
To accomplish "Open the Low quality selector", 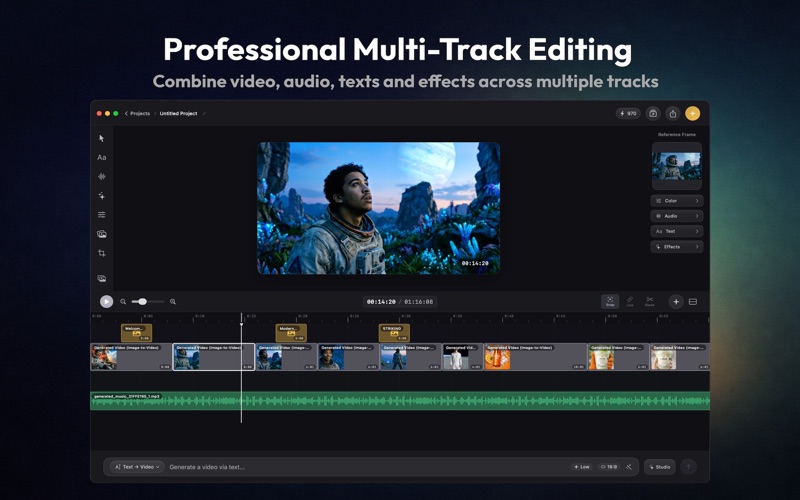I will [x=582, y=467].
